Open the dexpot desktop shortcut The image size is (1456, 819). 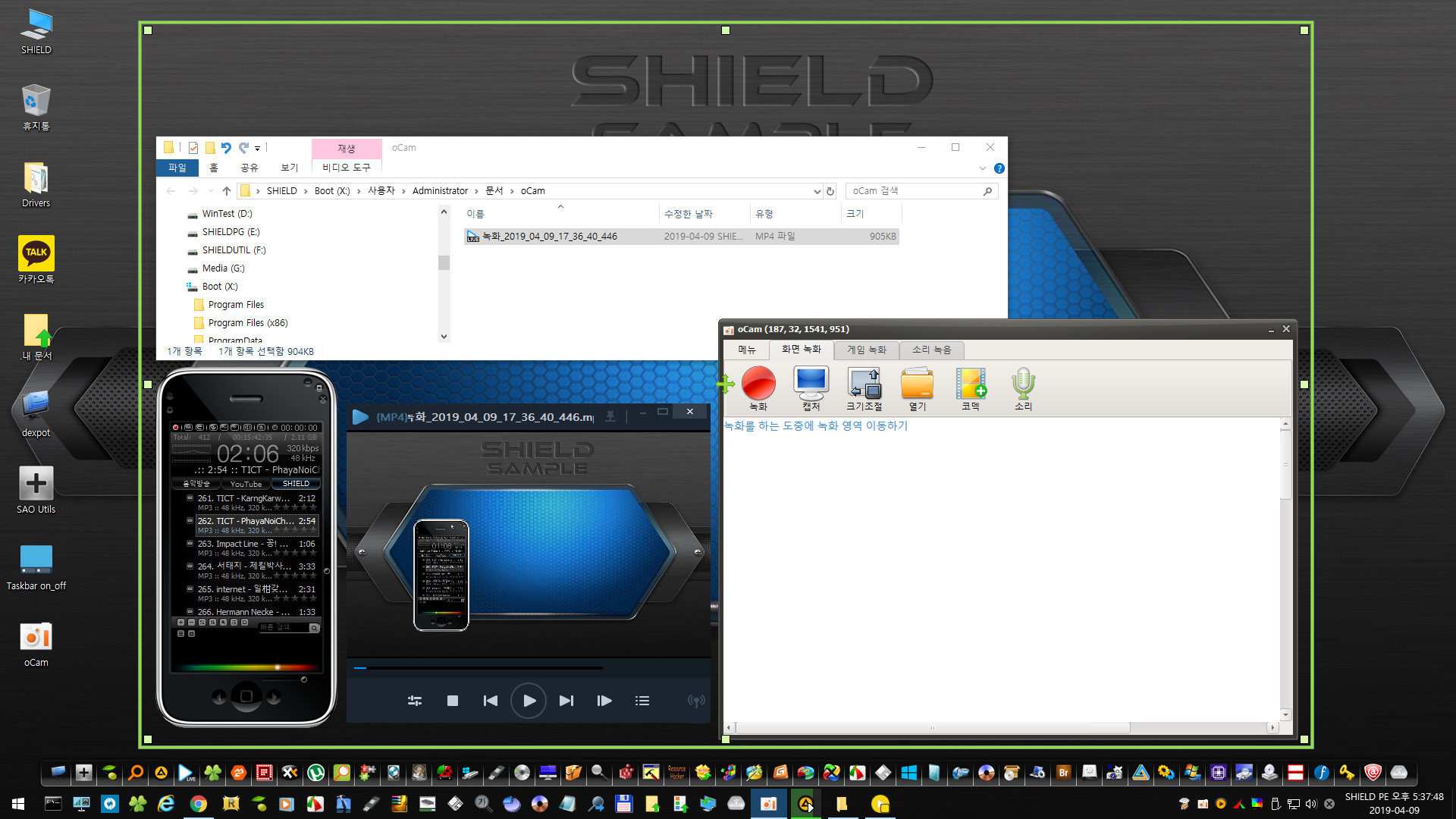(36, 413)
